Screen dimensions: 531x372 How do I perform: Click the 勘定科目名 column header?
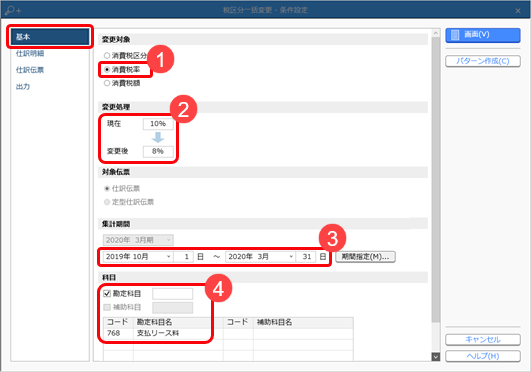178,322
